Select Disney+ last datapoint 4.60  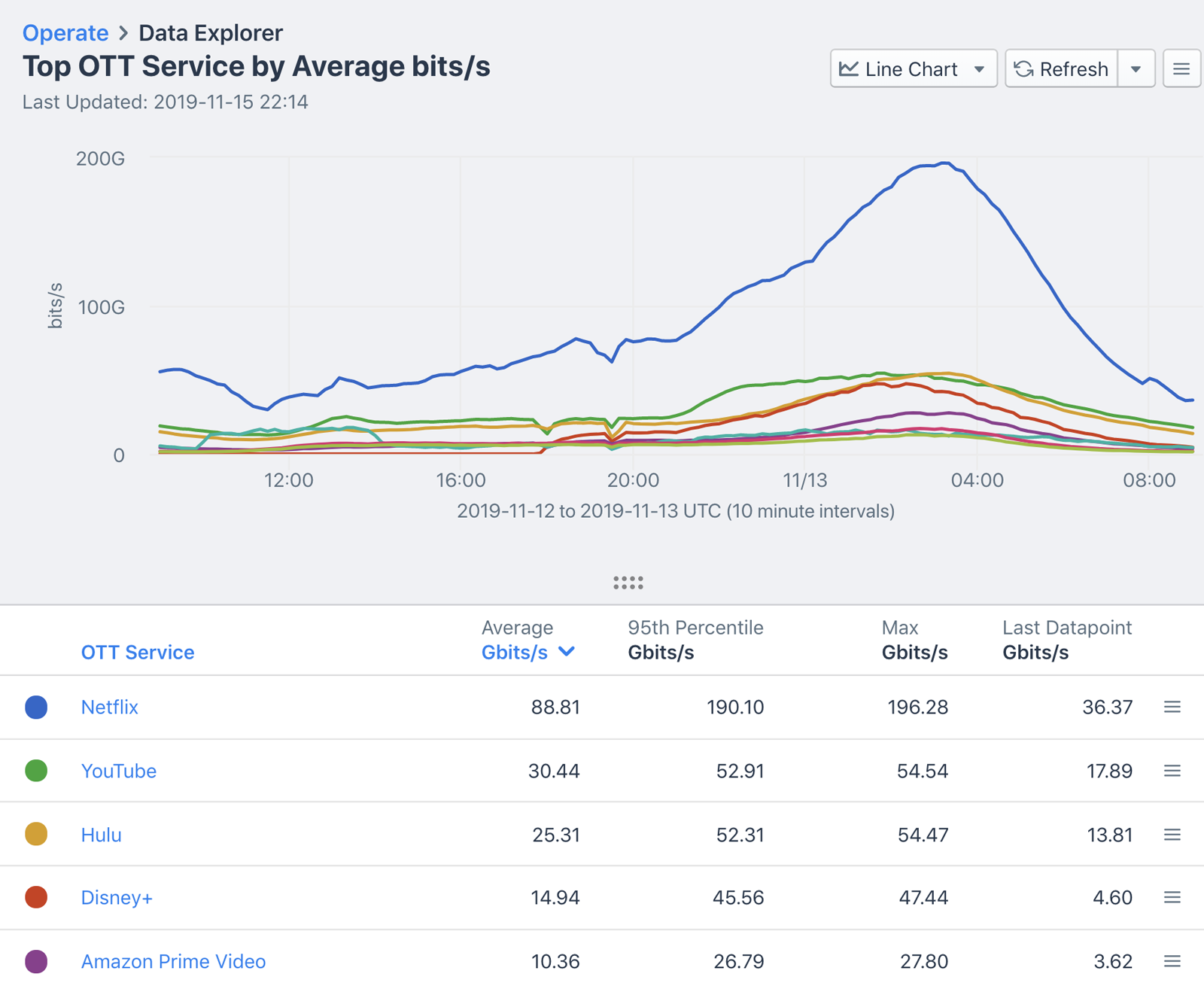(1113, 897)
